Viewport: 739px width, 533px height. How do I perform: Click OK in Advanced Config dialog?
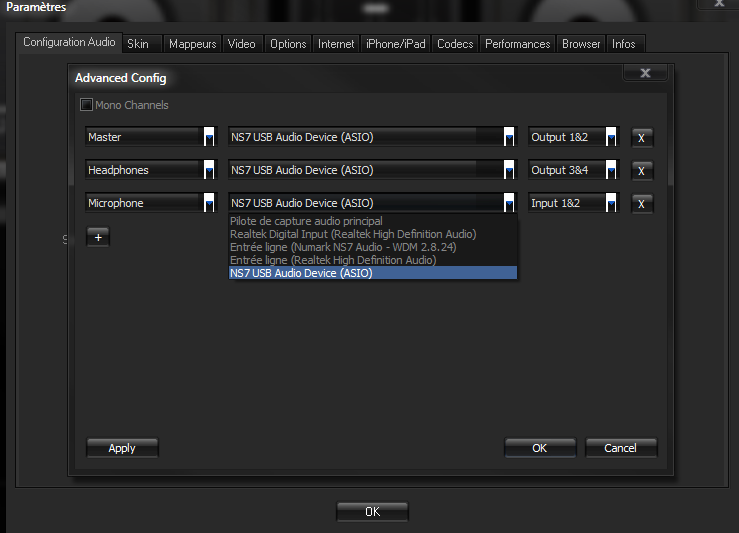[x=540, y=448]
